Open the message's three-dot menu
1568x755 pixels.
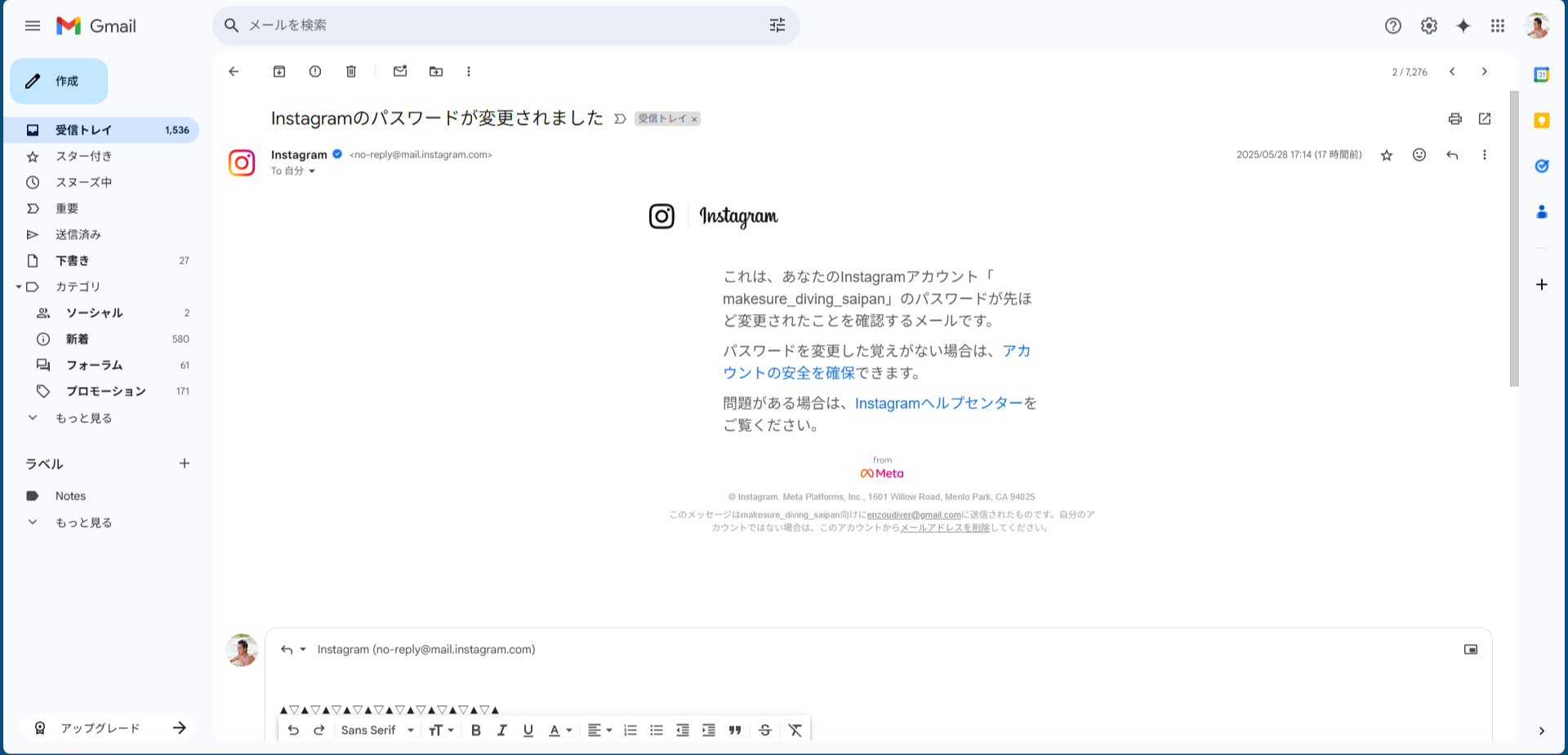(x=1485, y=155)
